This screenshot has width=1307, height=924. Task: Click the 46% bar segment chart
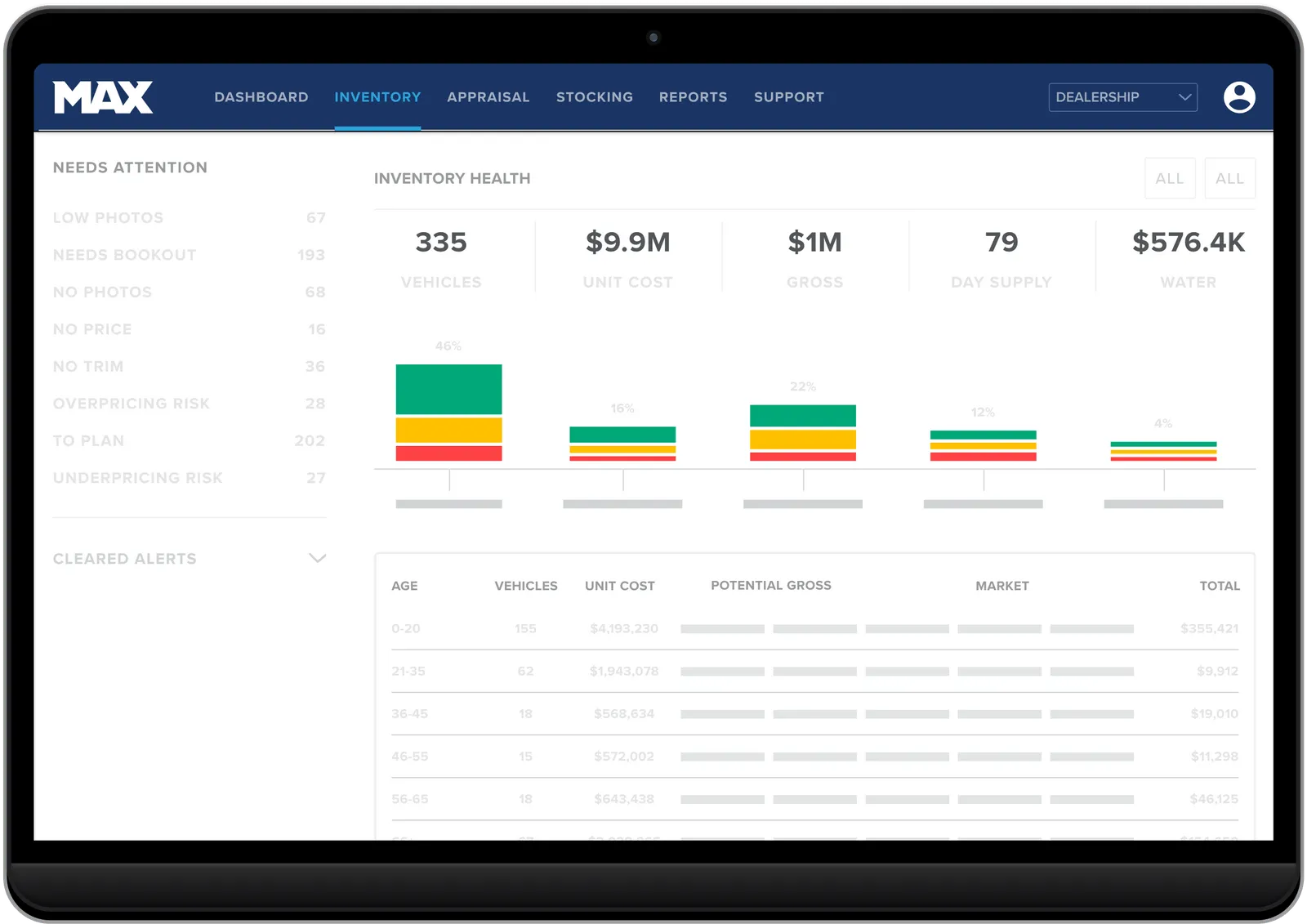coord(448,408)
